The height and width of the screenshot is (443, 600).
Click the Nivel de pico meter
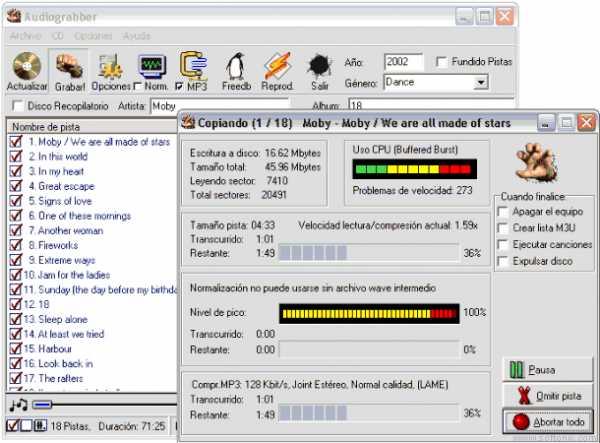click(369, 314)
